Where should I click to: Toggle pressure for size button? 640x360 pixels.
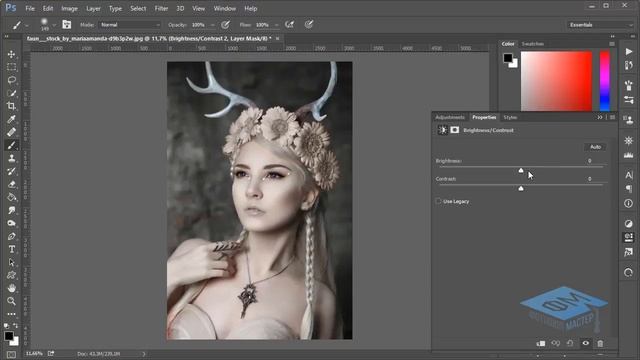pyautogui.click(x=309, y=25)
